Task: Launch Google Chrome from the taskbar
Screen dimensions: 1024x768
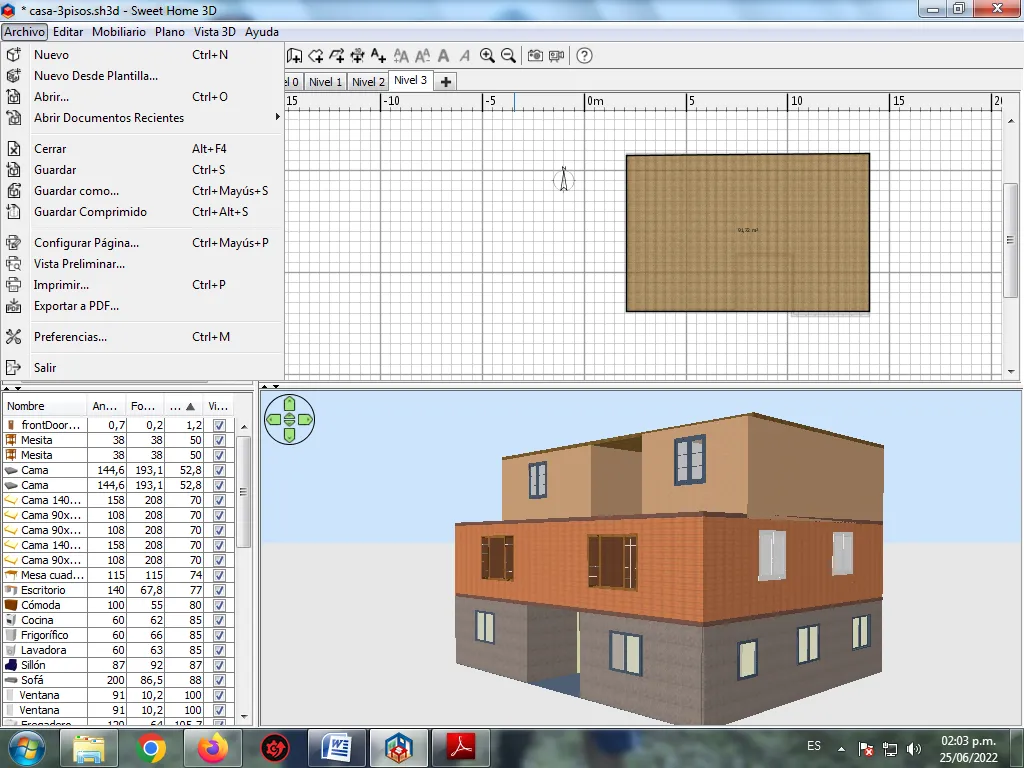Action: [x=151, y=748]
